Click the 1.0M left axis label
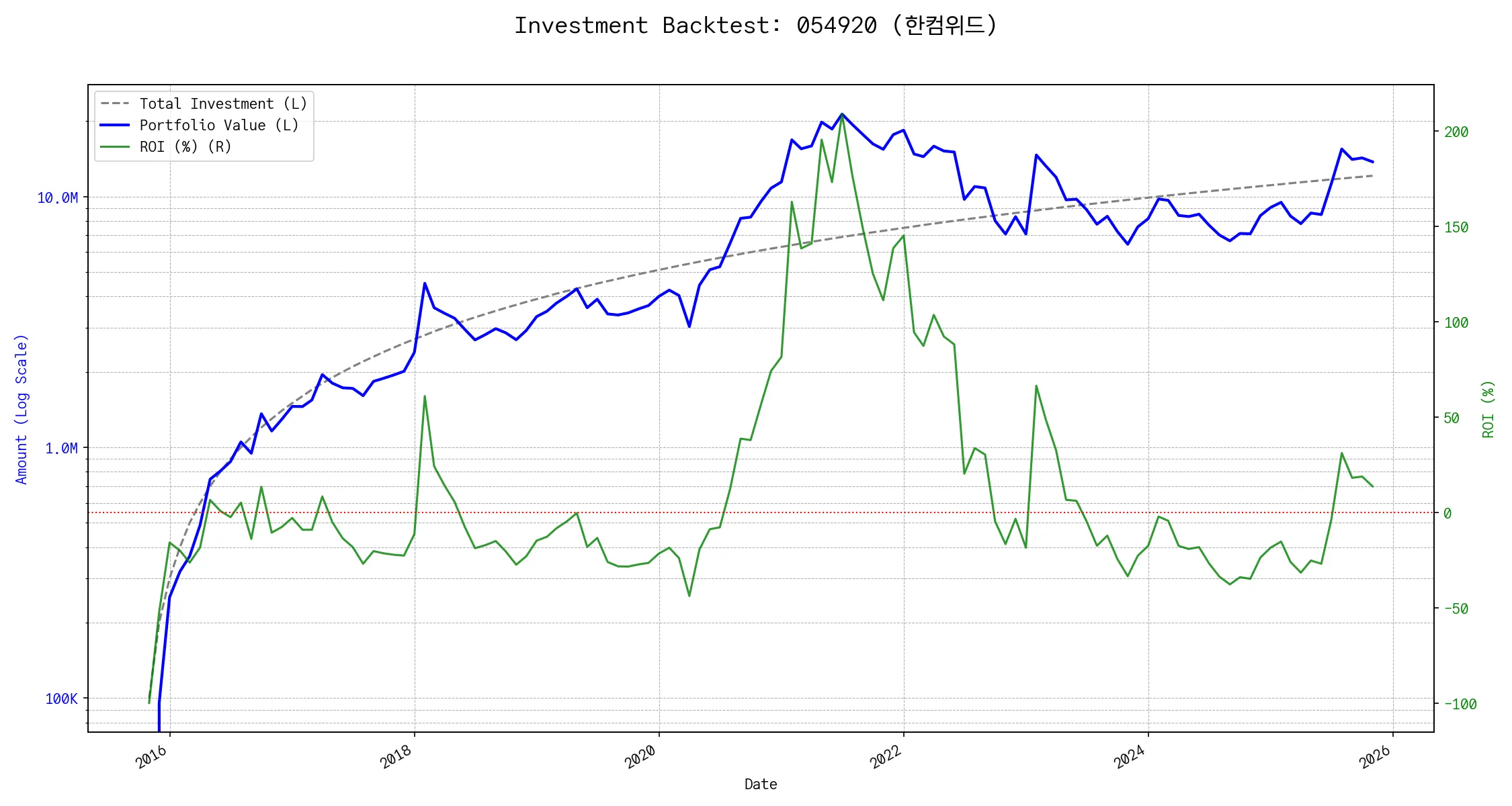 tap(62, 449)
